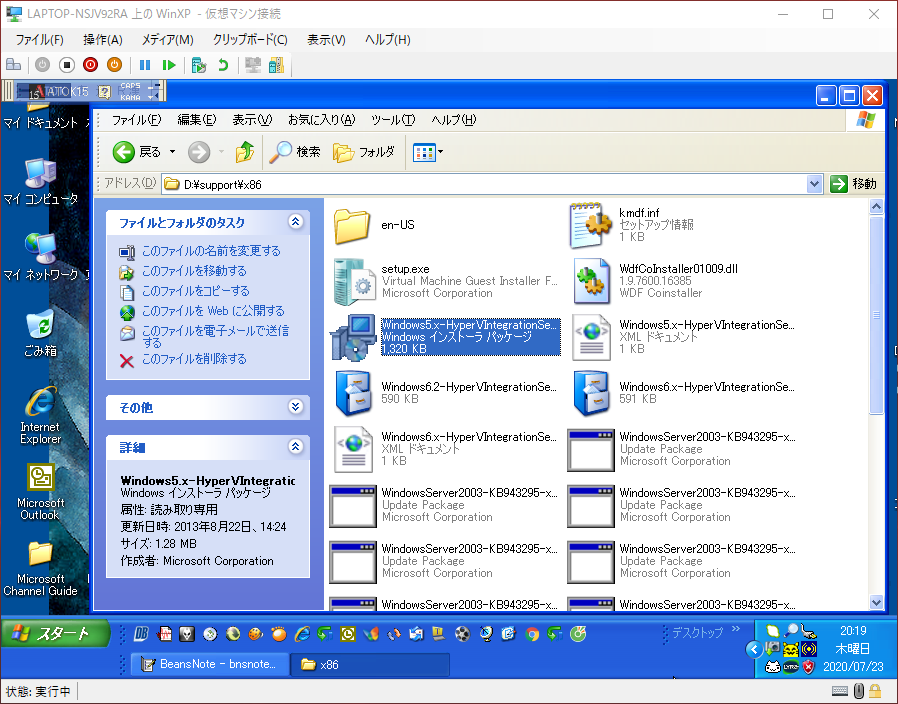Click このファイルを Web に公開する link
The width and height of the screenshot is (898, 704).
tap(213, 311)
